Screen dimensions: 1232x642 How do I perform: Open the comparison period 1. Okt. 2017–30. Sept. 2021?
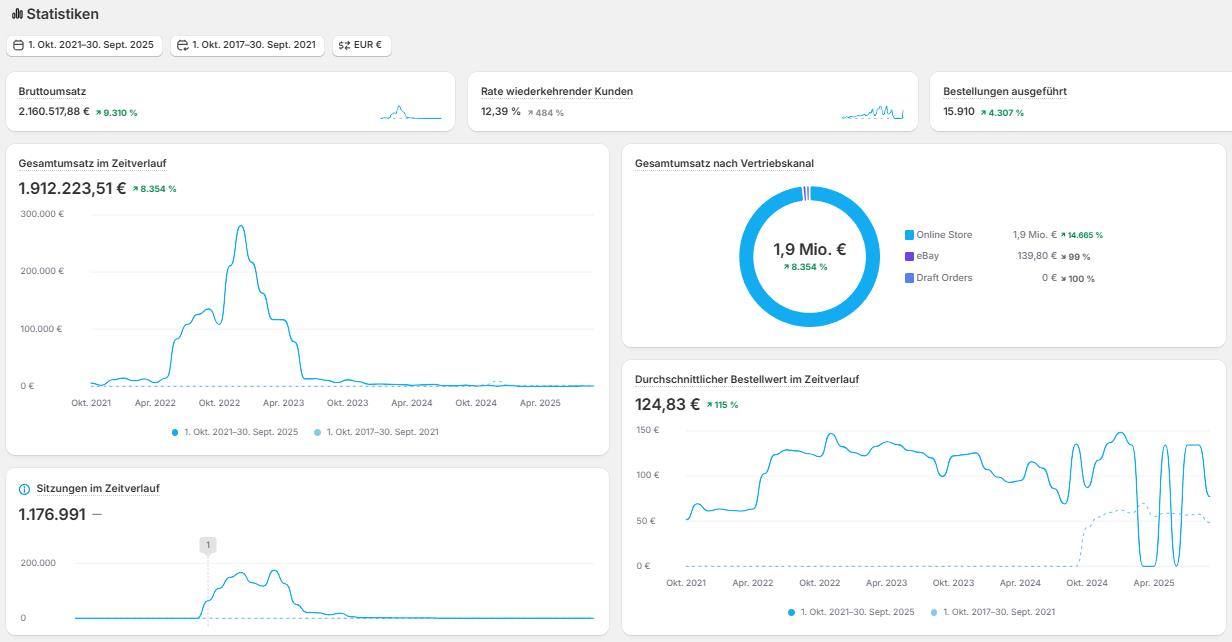[247, 45]
